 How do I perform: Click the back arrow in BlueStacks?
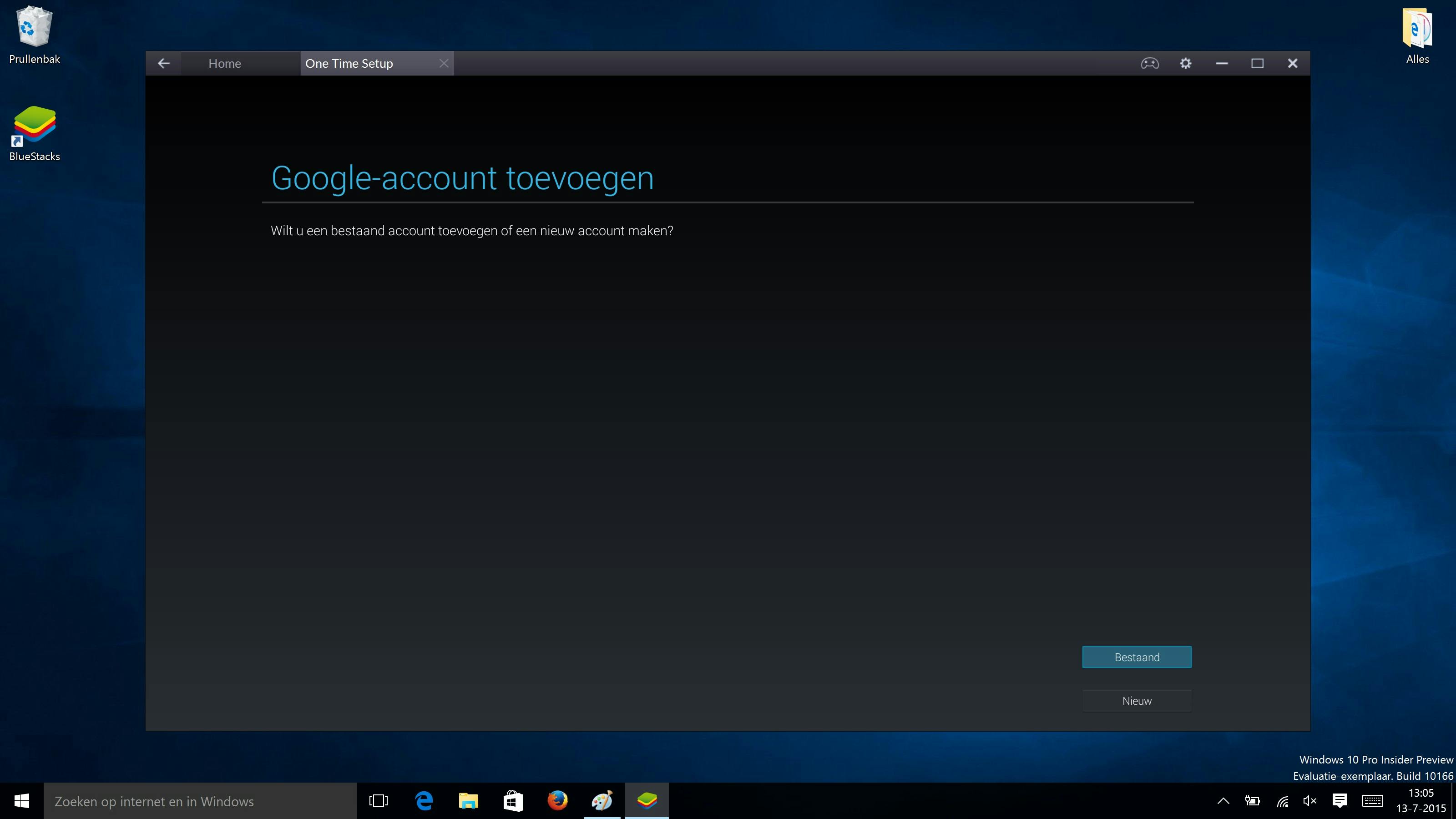point(164,63)
